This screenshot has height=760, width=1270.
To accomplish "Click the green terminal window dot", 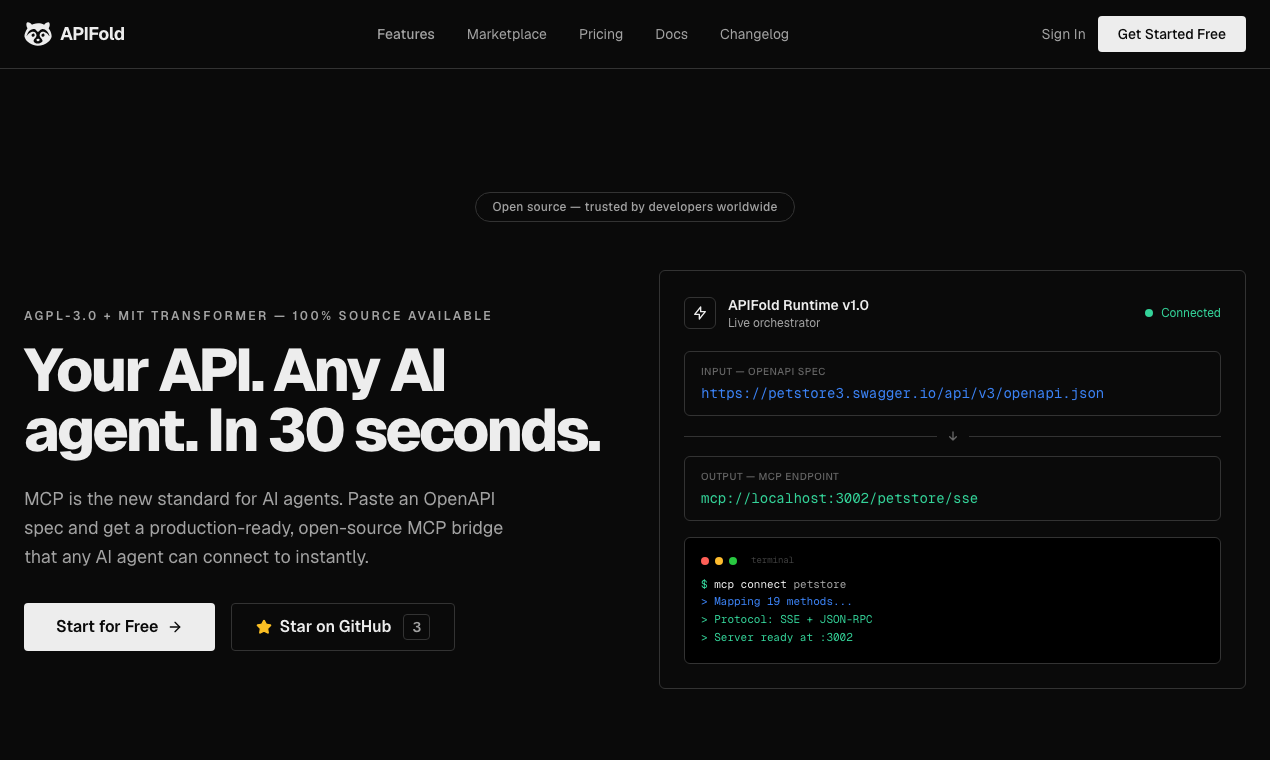I will [x=733, y=561].
